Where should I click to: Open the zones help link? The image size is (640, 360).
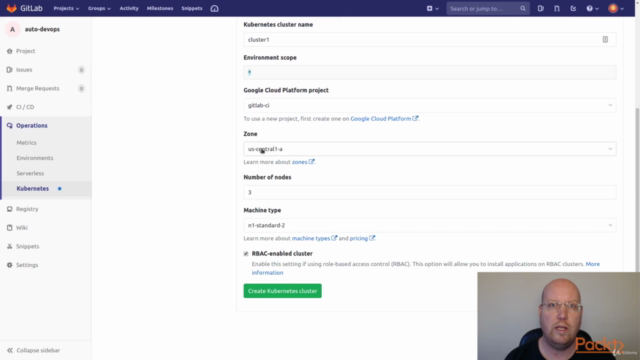(x=300, y=162)
